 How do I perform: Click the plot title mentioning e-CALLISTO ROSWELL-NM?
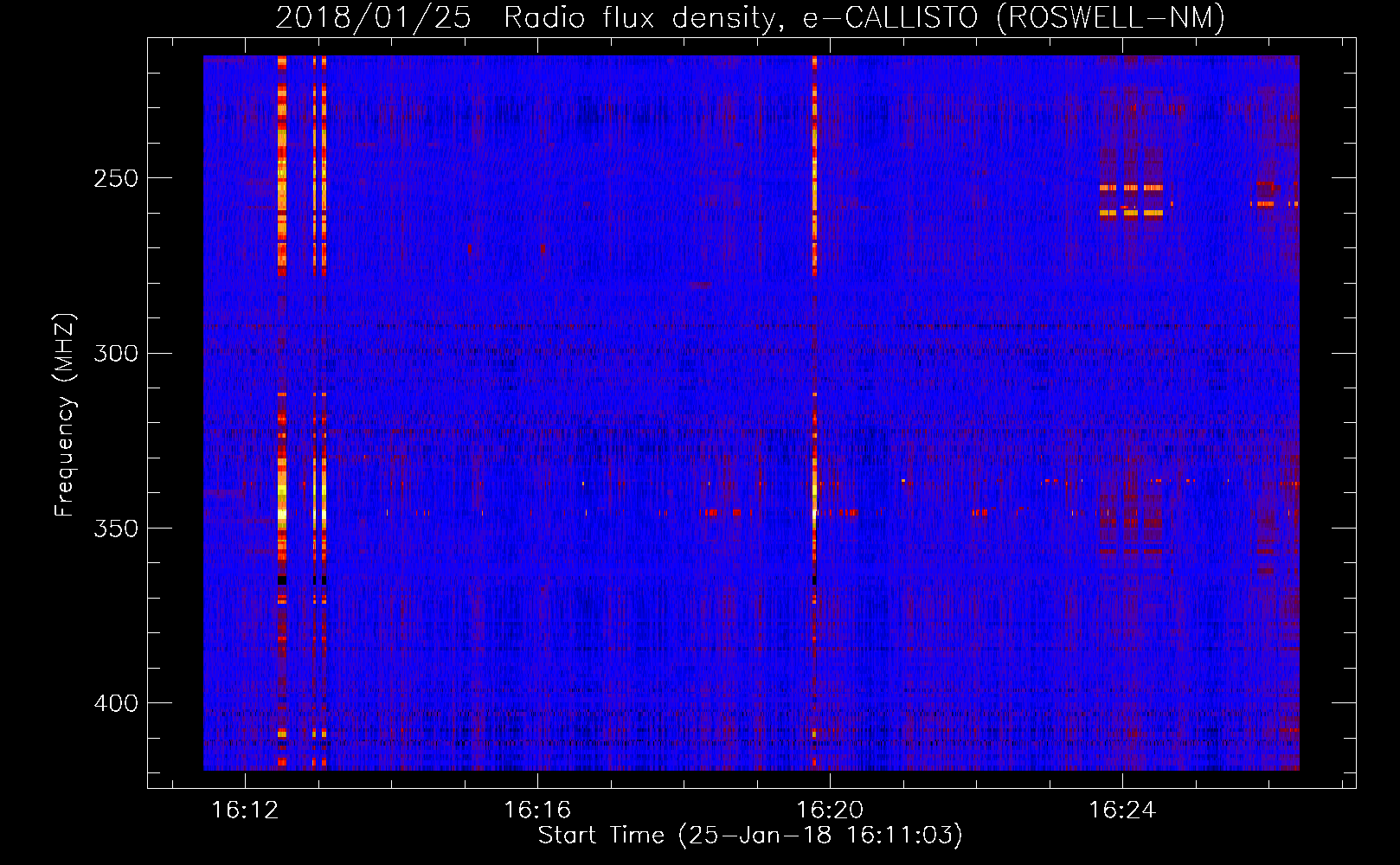coord(750,17)
